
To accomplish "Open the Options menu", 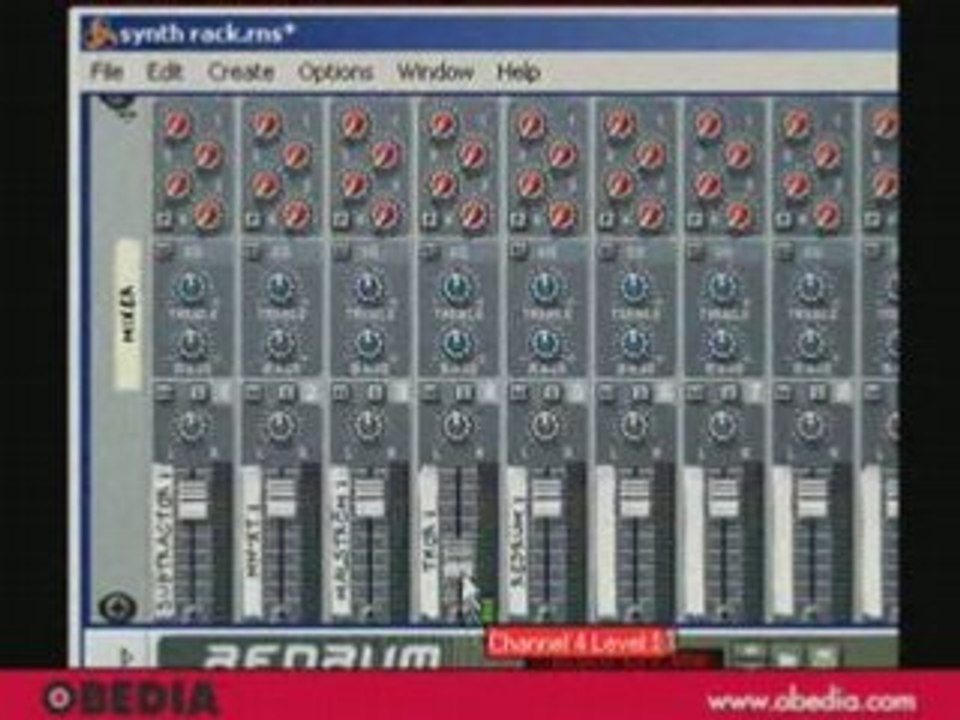I will pyautogui.click(x=335, y=72).
